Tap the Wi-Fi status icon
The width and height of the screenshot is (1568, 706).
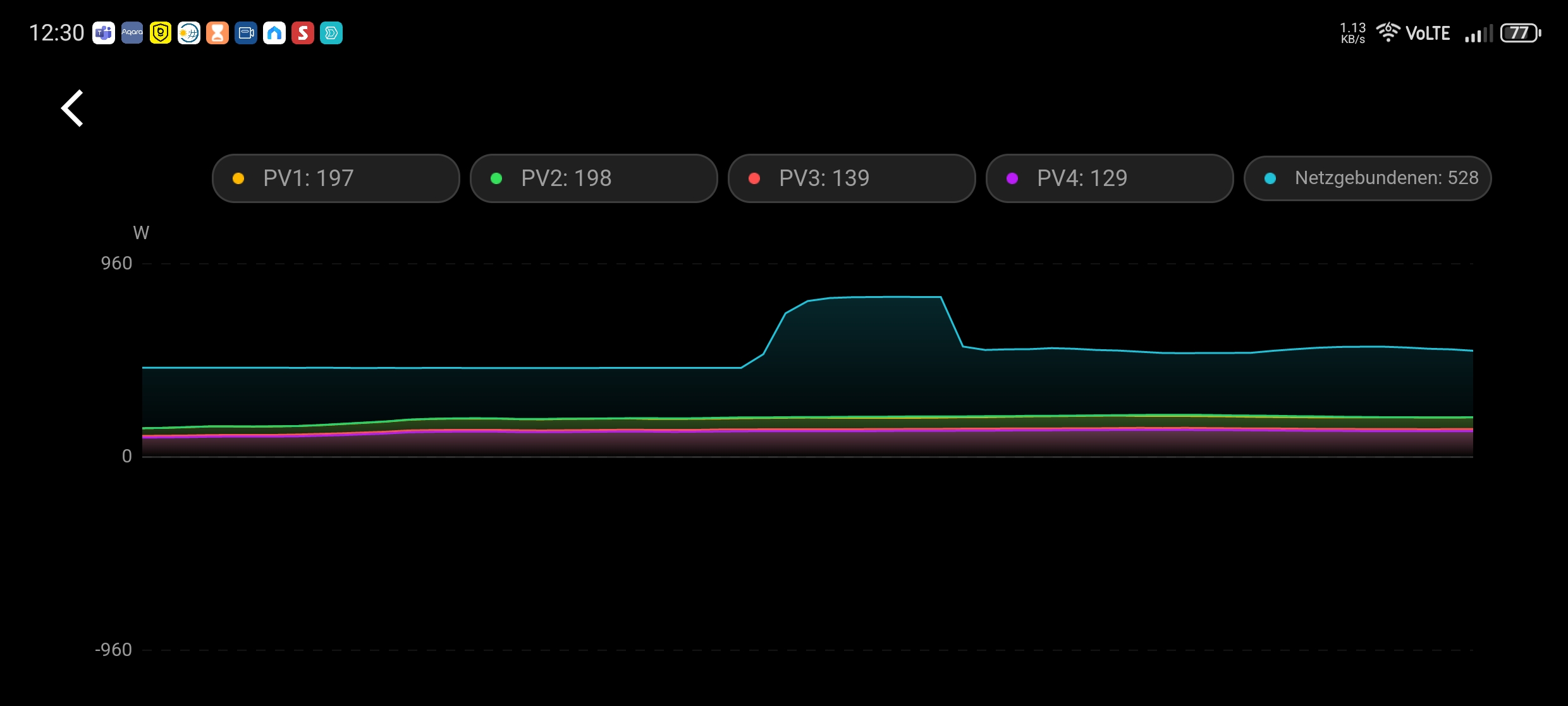click(x=1388, y=32)
